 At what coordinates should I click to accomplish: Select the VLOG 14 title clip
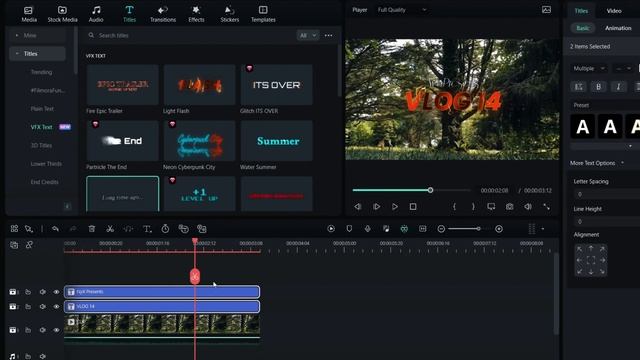click(x=162, y=307)
